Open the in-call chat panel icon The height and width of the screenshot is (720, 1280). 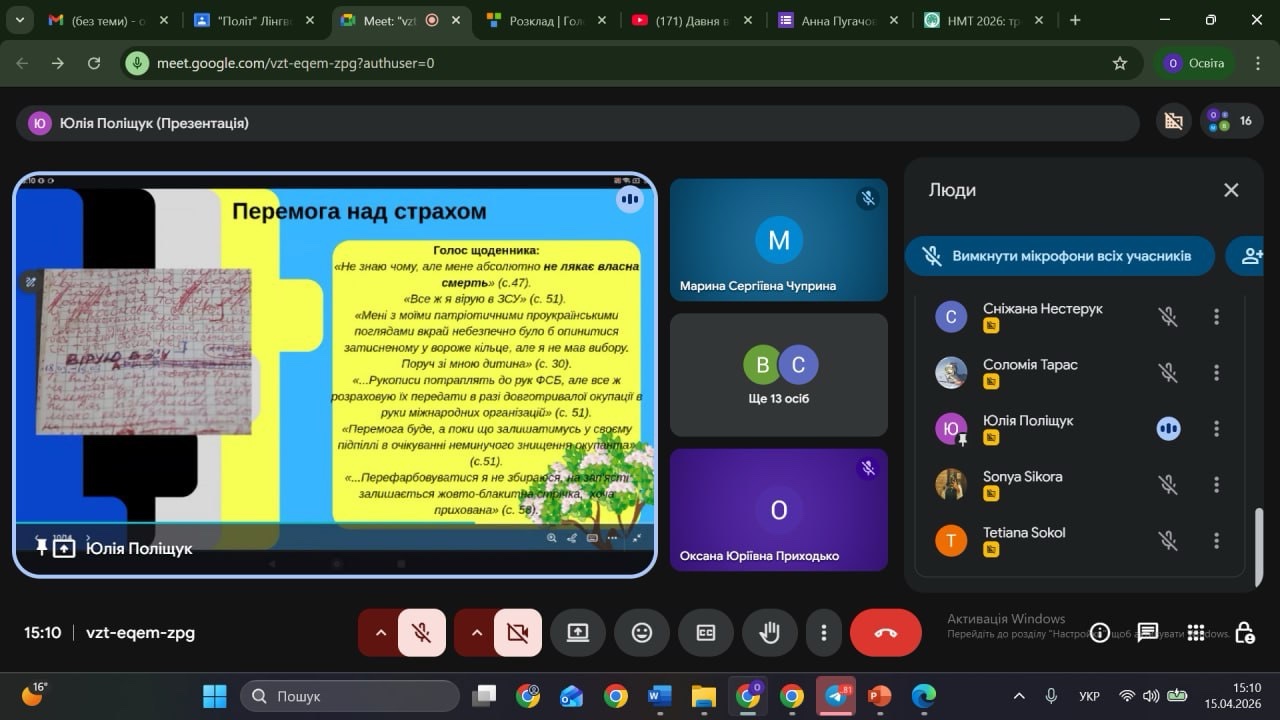[1147, 632]
